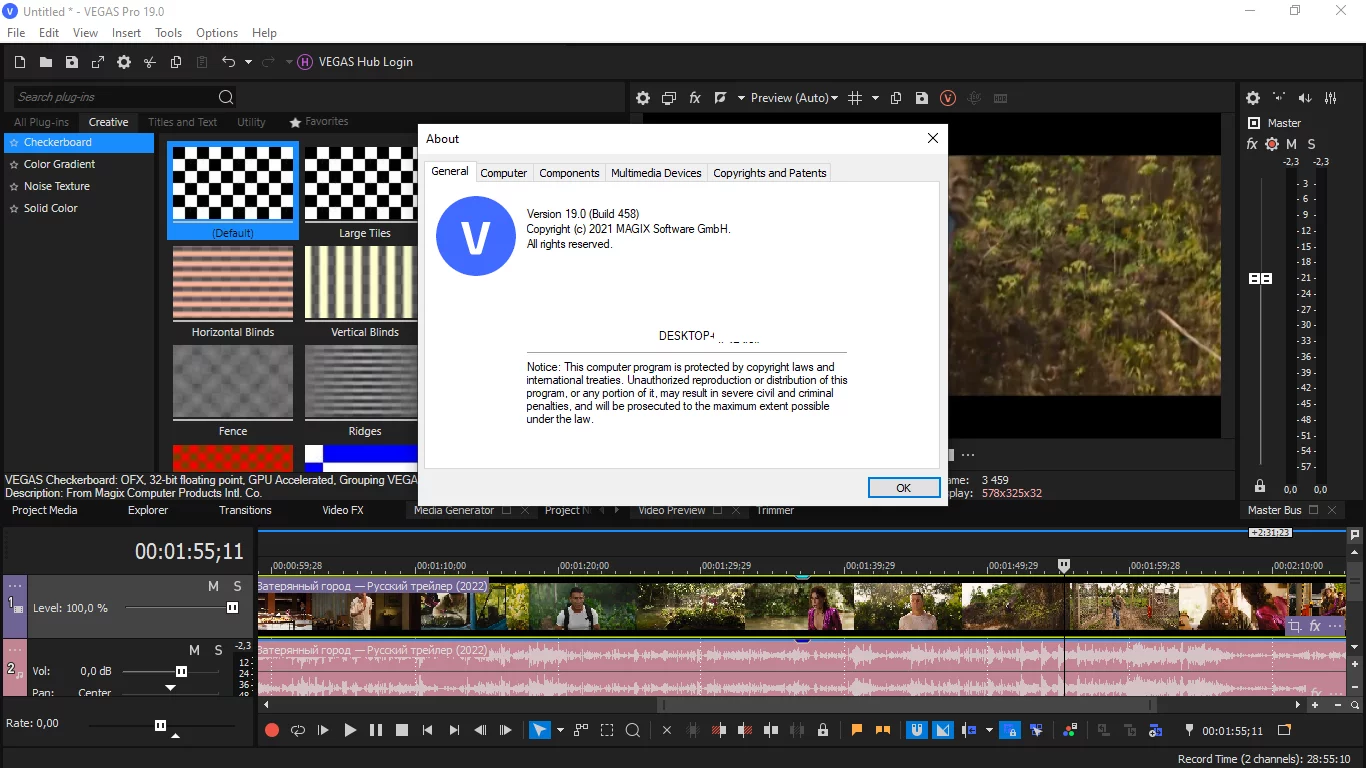Switch to Computer tab in About dialog
Viewport: 1366px width, 768px height.
click(x=503, y=173)
